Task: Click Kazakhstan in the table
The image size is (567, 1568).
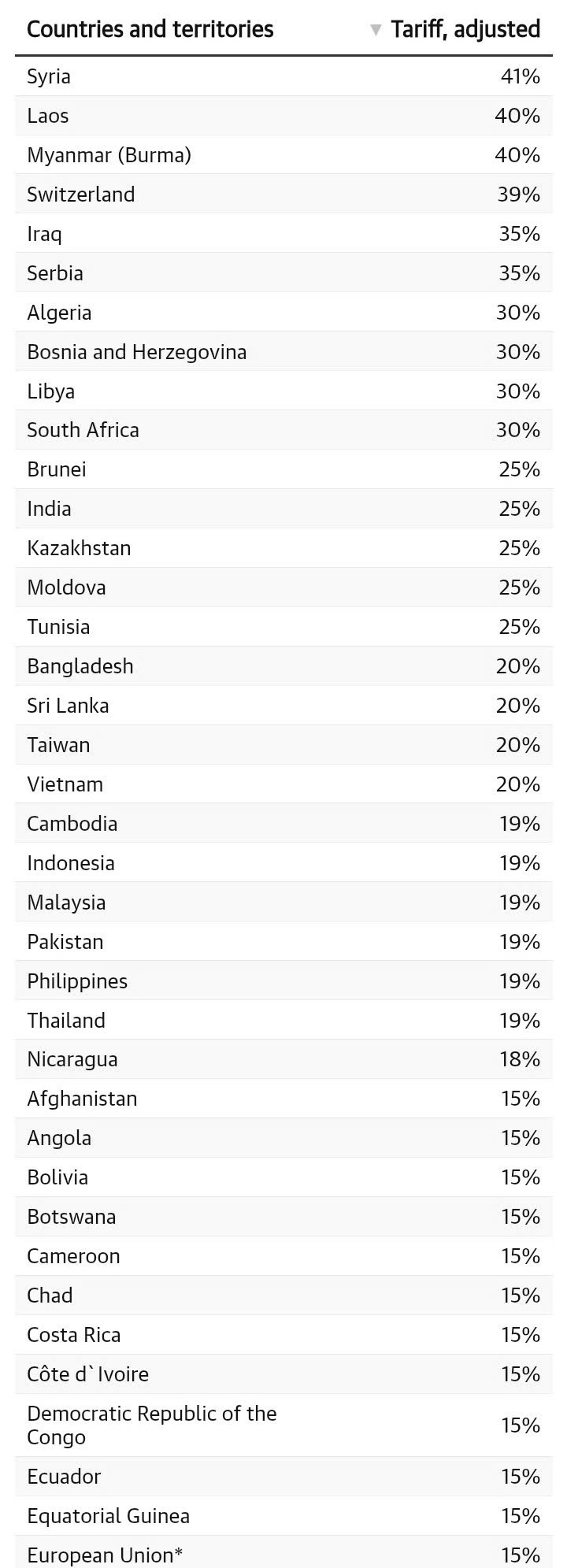Action: click(79, 548)
